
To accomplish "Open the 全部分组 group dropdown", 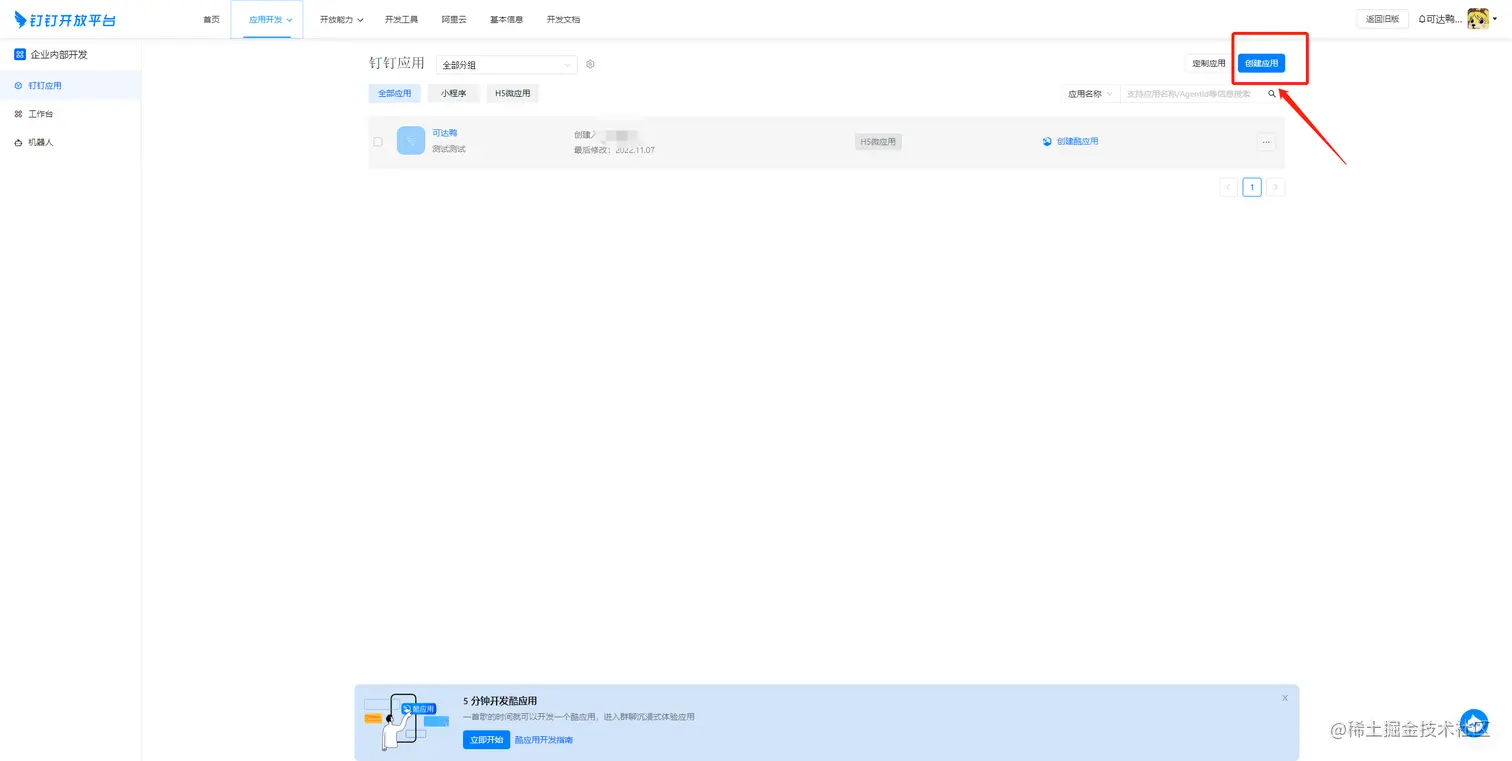I will [506, 65].
